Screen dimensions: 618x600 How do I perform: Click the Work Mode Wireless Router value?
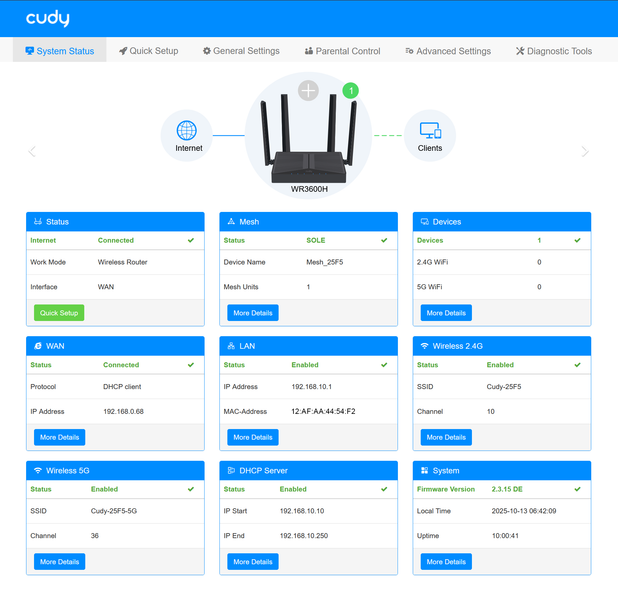tap(123, 262)
